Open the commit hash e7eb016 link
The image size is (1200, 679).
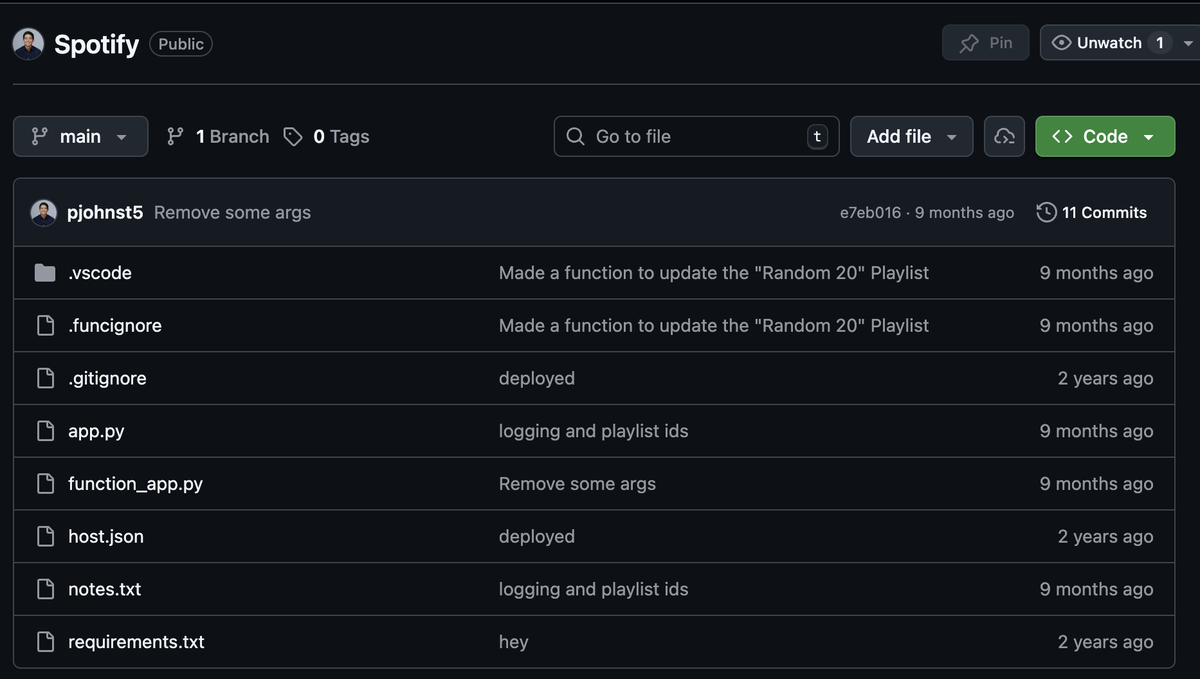(870, 213)
